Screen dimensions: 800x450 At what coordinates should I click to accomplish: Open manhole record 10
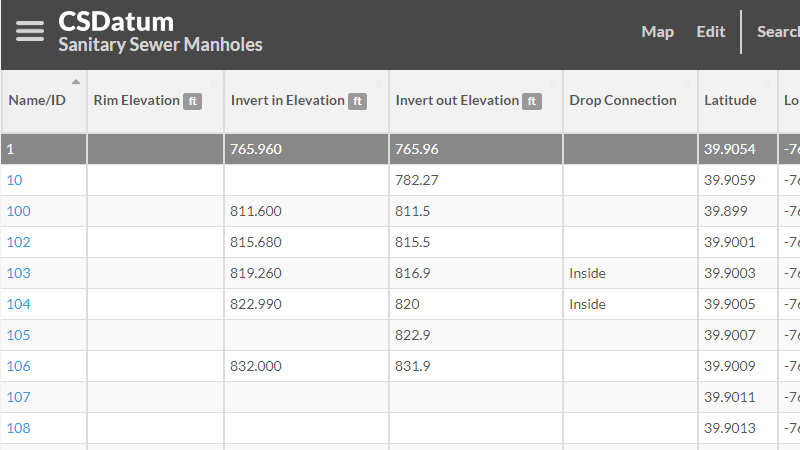15,181
